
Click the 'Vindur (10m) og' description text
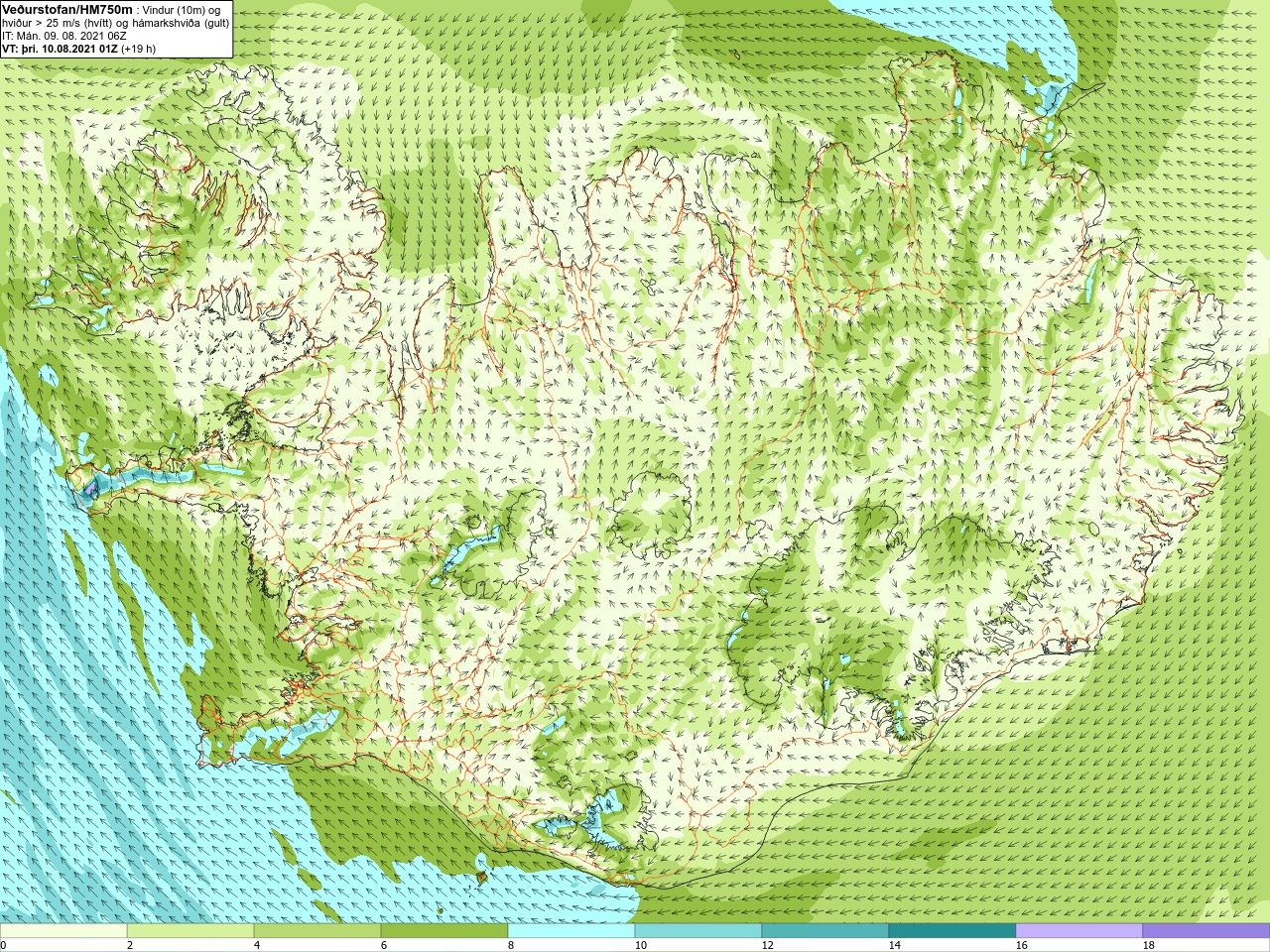click(x=182, y=10)
